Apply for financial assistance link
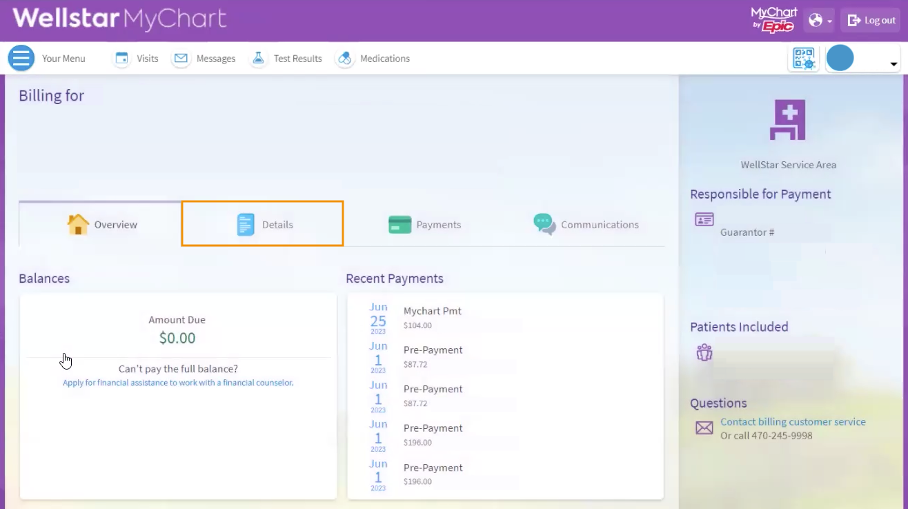908x510 pixels. (x=178, y=383)
